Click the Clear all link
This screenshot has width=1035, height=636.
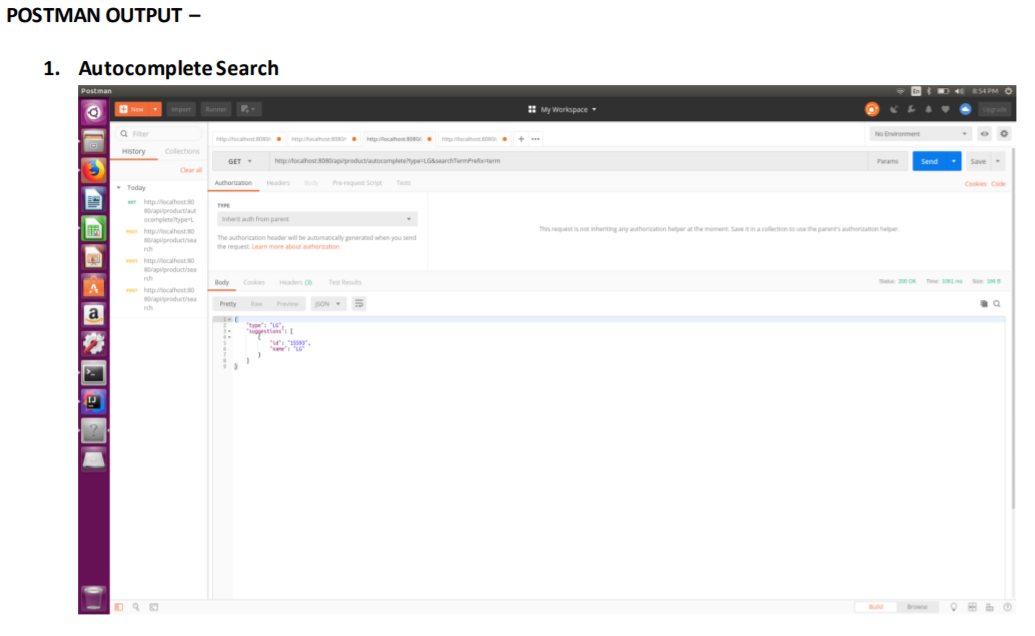(x=191, y=170)
